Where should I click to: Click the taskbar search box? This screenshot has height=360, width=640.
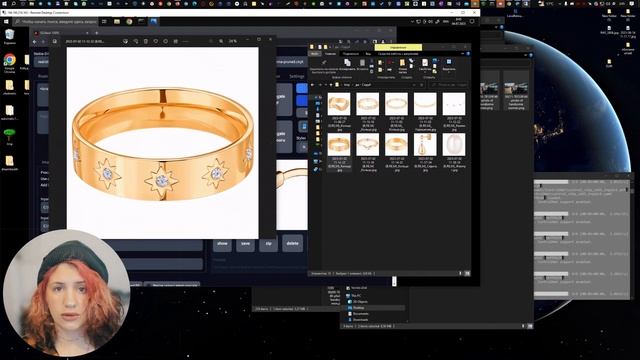[56, 21]
